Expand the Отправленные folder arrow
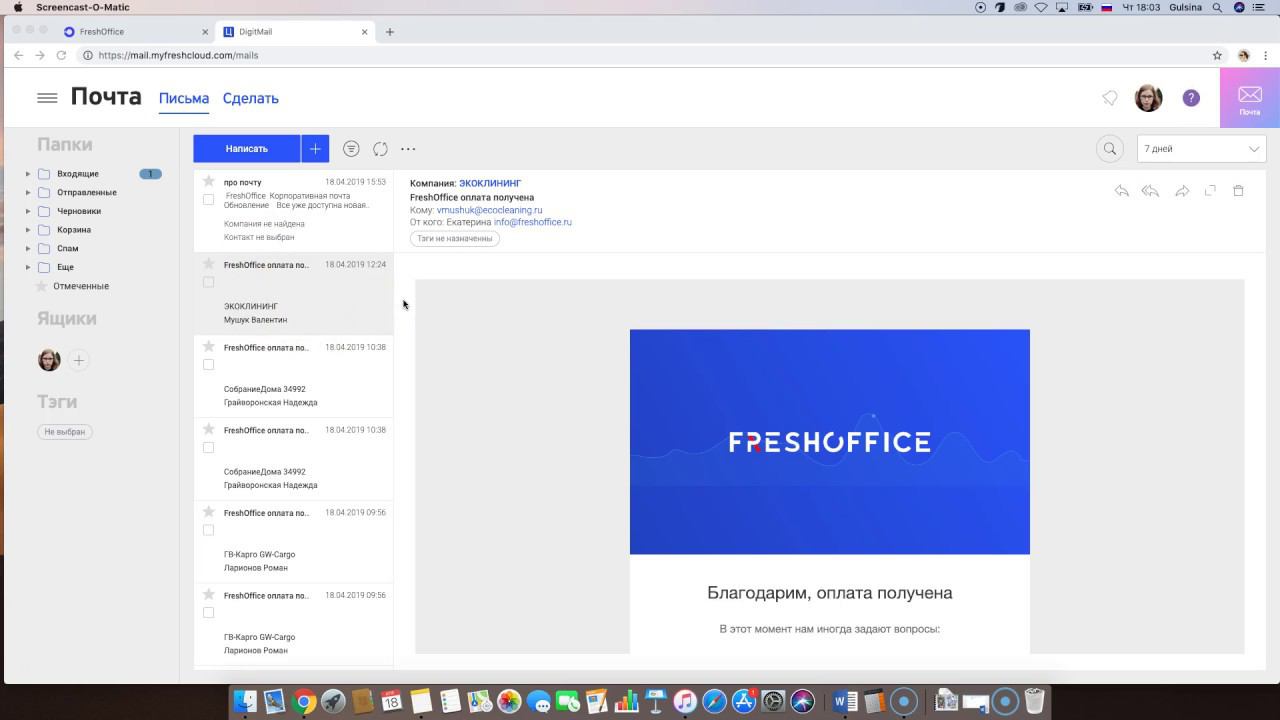Viewport: 1280px width, 720px height. [28, 192]
